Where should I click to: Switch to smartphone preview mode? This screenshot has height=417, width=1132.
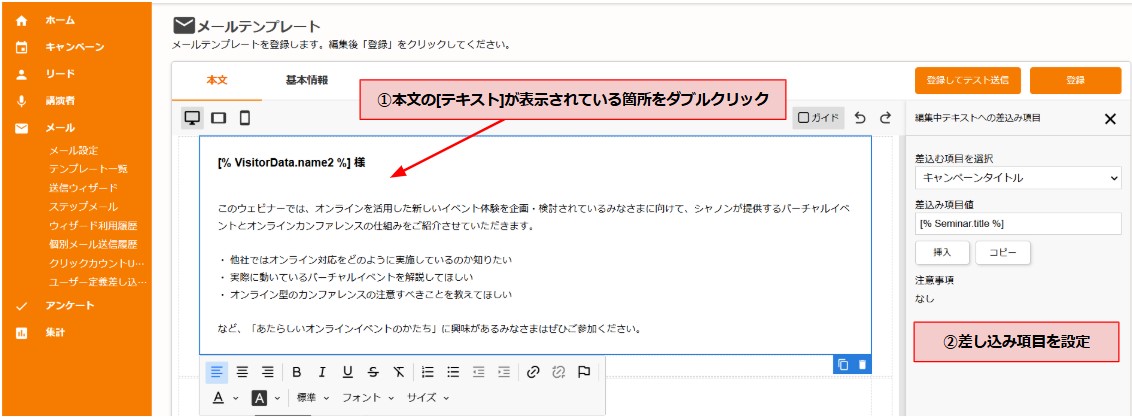[x=245, y=118]
